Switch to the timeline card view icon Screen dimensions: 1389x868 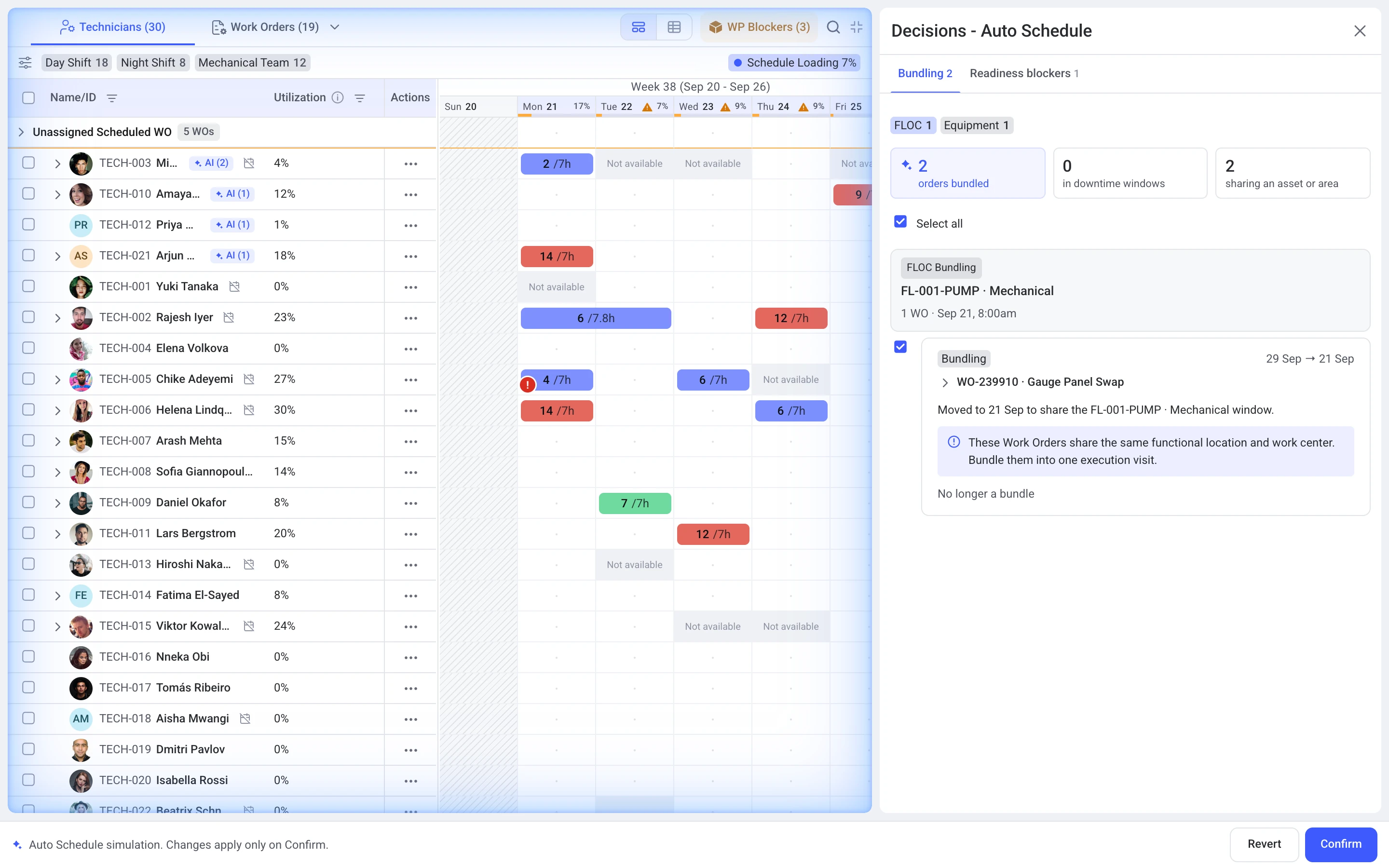click(x=638, y=27)
